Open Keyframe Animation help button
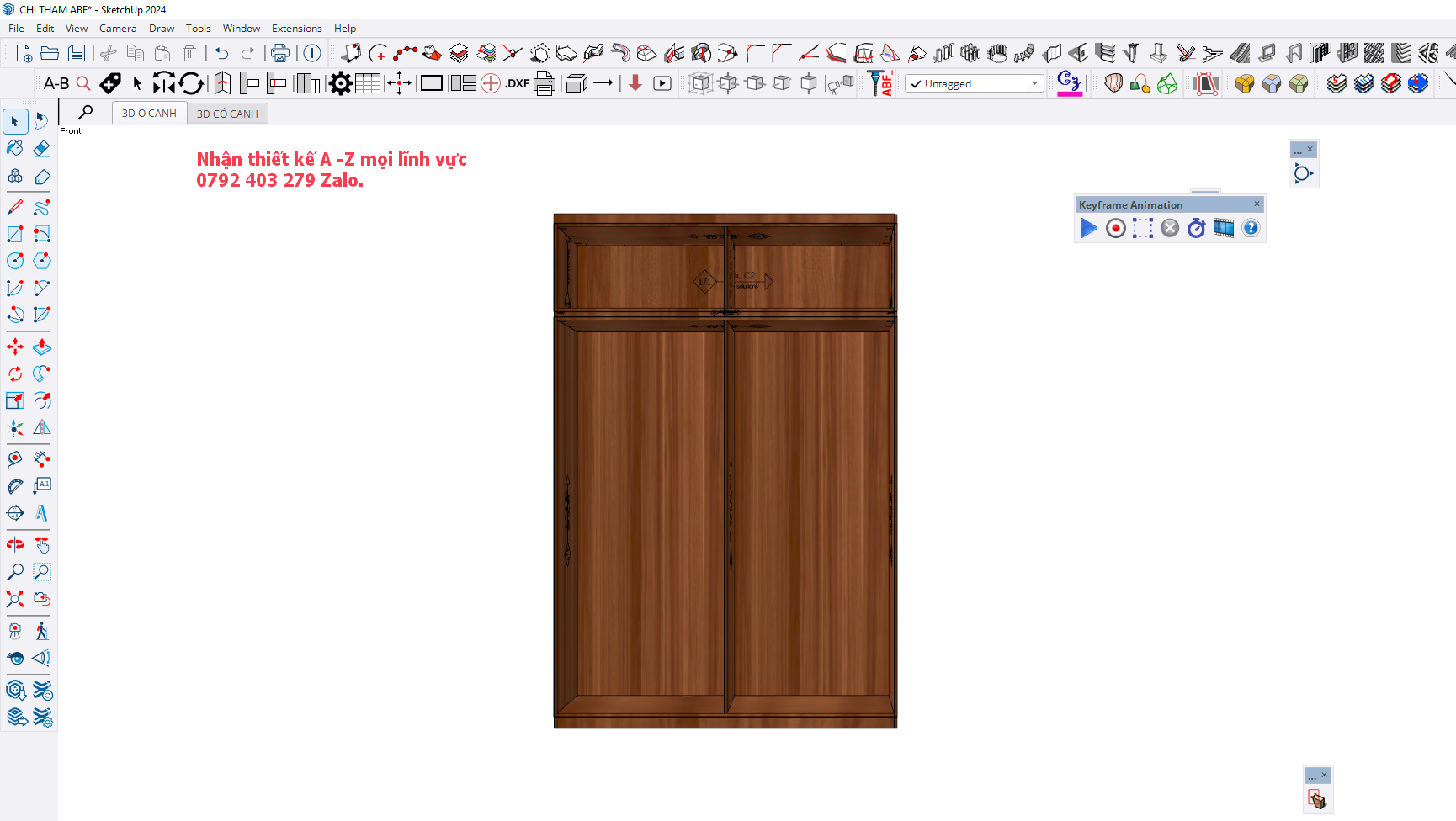 (1251, 228)
